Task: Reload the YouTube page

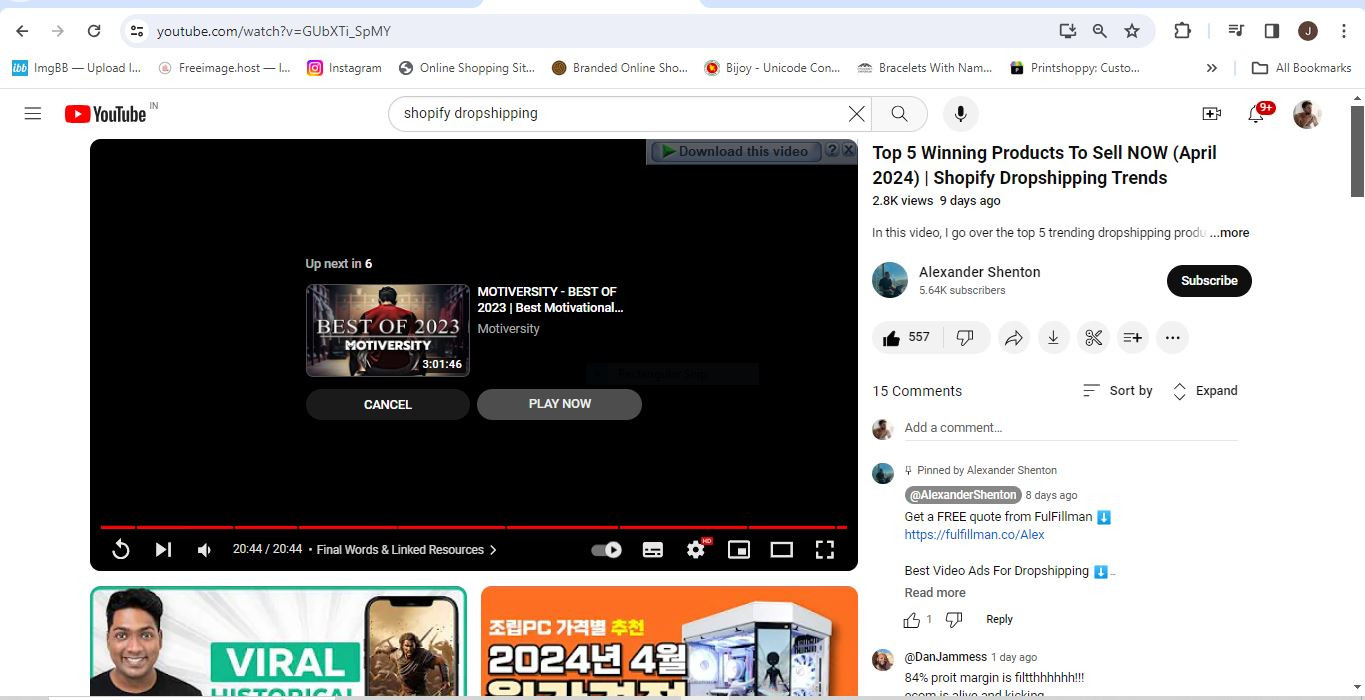Action: click(94, 31)
